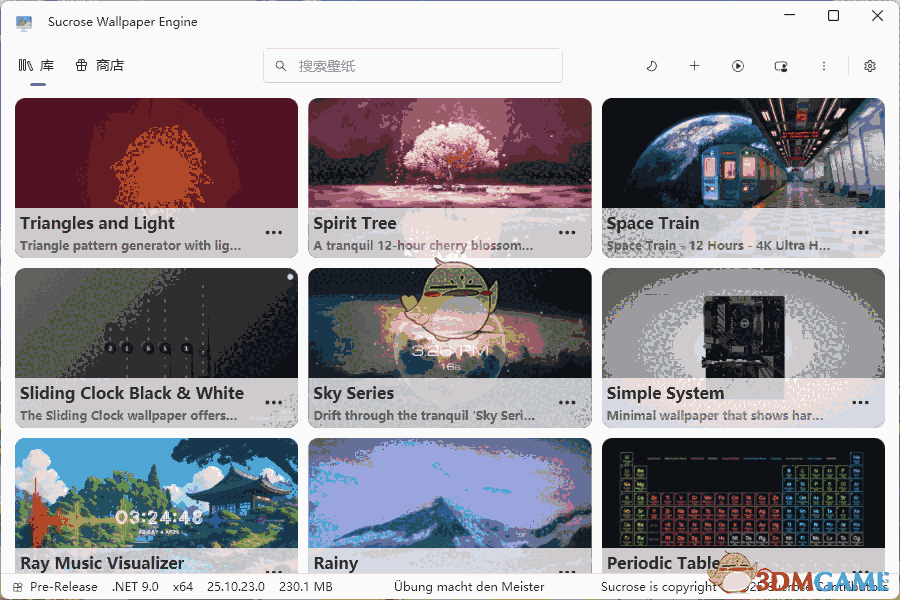The height and width of the screenshot is (600, 900).
Task: Click the plus icon to add wallpaper
Action: [x=694, y=65]
